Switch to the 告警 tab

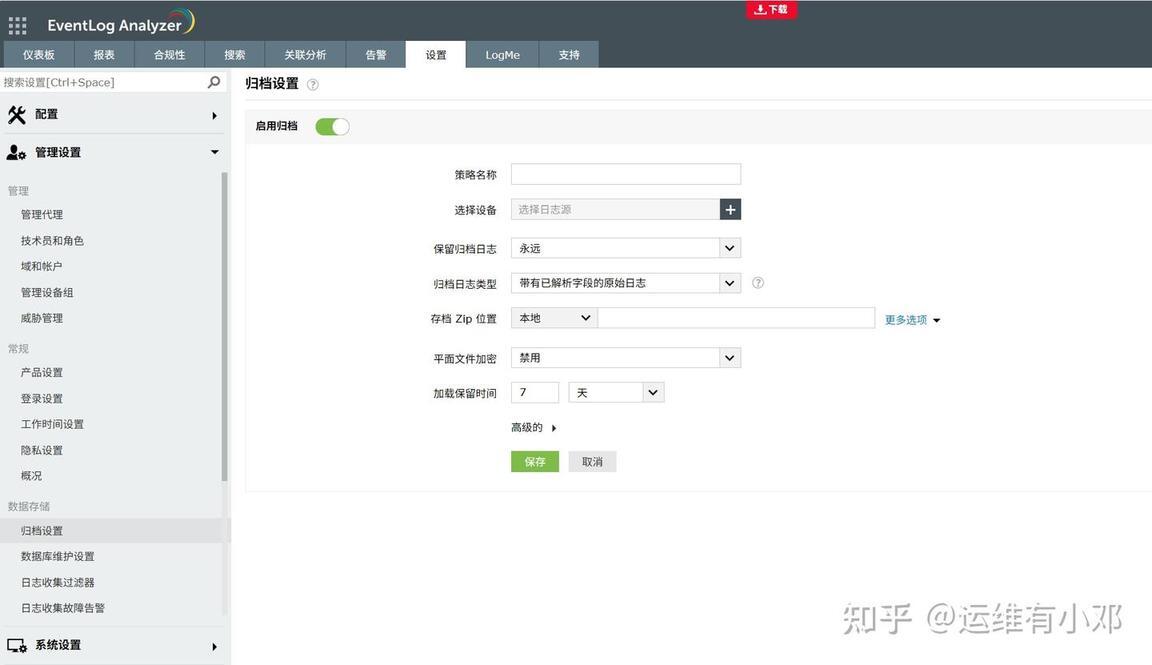pos(375,54)
